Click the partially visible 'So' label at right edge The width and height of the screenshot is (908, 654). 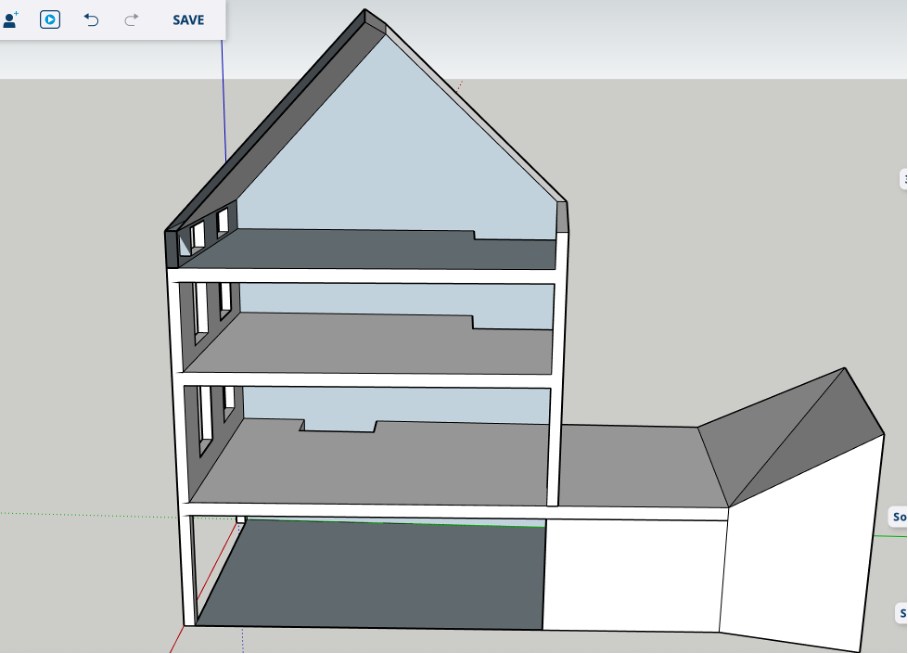[898, 517]
